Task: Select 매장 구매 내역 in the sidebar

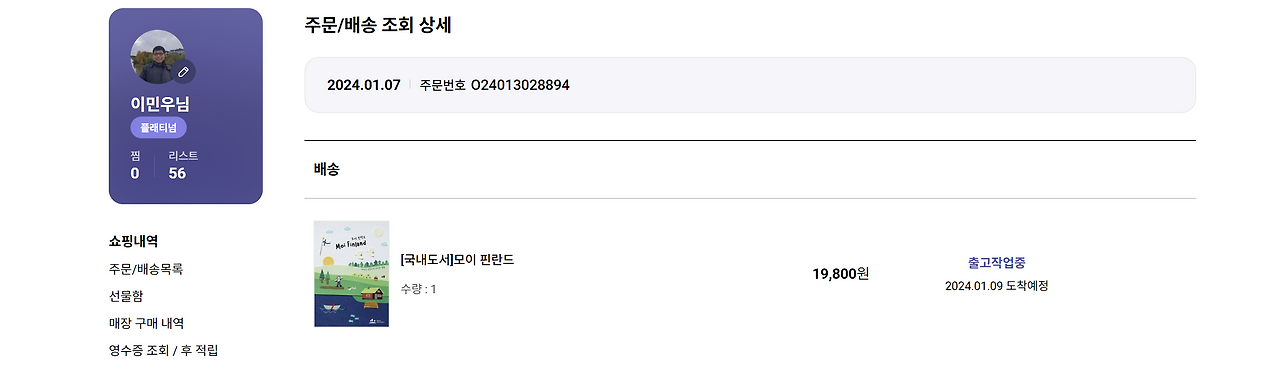Action: [146, 323]
